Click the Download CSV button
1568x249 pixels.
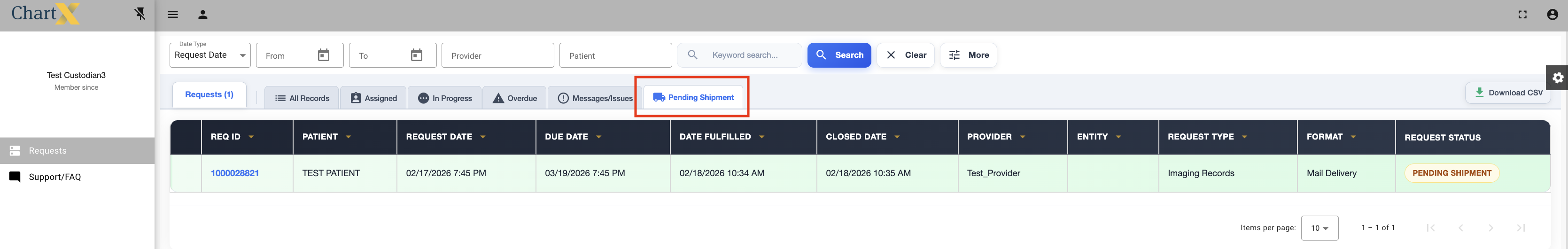tap(1508, 93)
